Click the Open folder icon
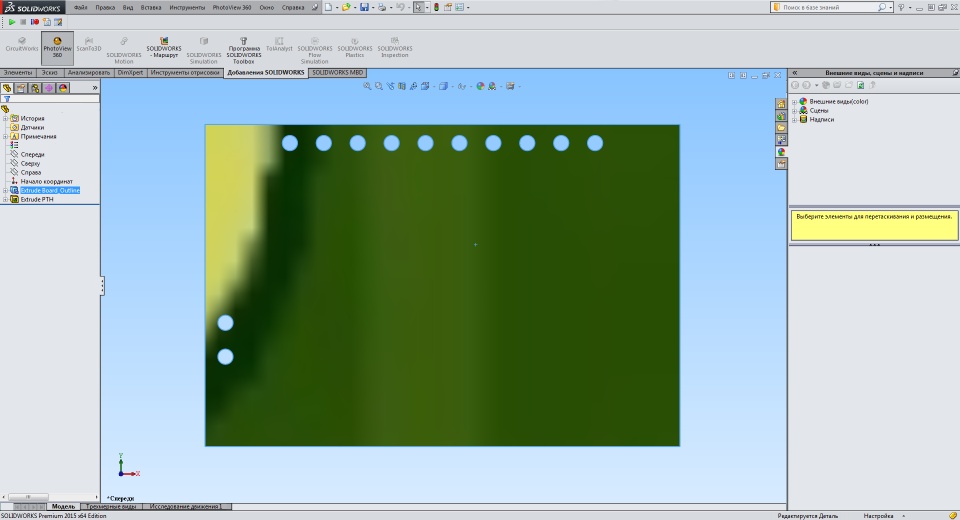The width and height of the screenshot is (960, 520). click(347, 7)
